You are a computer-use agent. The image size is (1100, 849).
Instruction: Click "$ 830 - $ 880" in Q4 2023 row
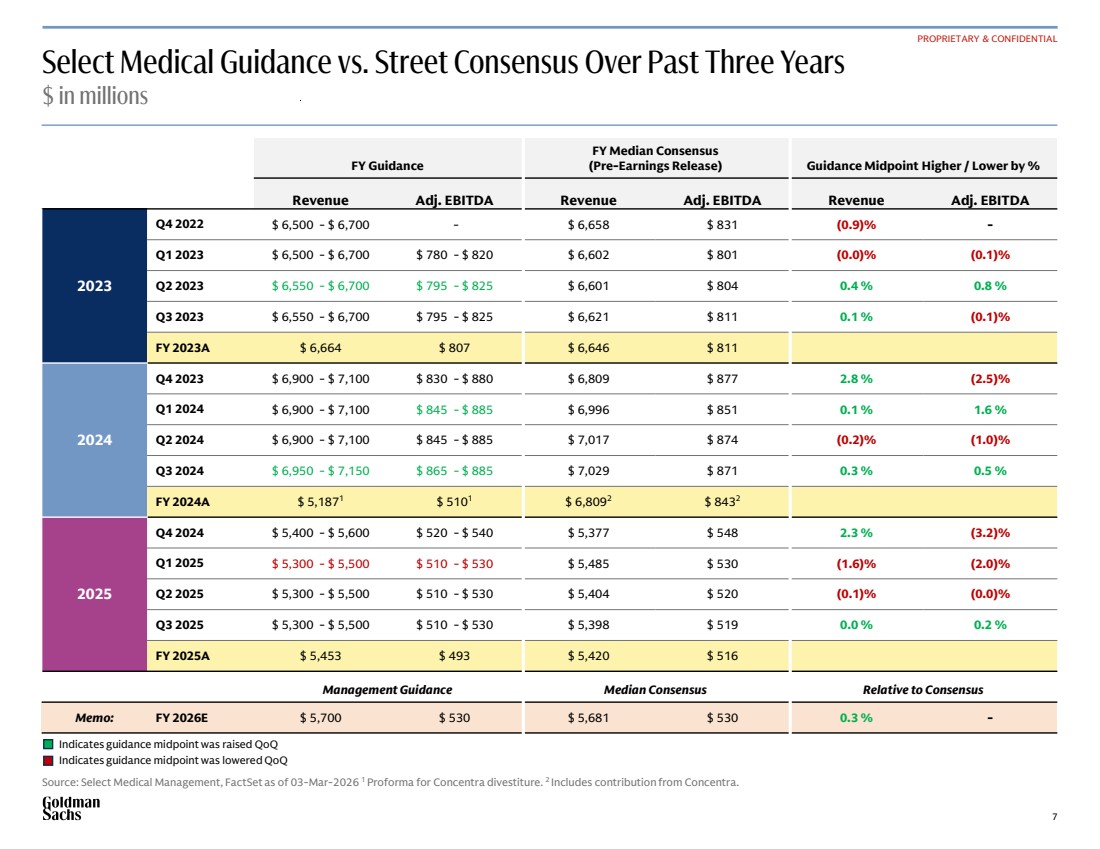455,378
